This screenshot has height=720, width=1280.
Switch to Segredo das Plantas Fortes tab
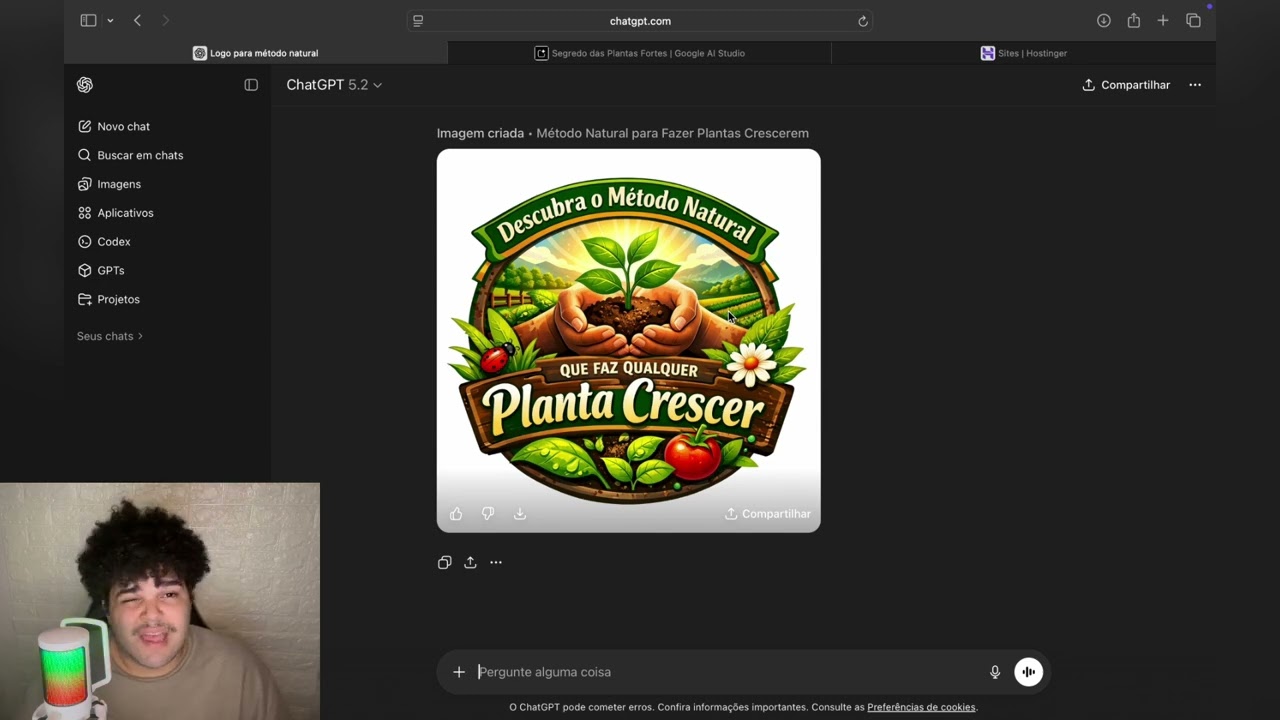point(640,53)
